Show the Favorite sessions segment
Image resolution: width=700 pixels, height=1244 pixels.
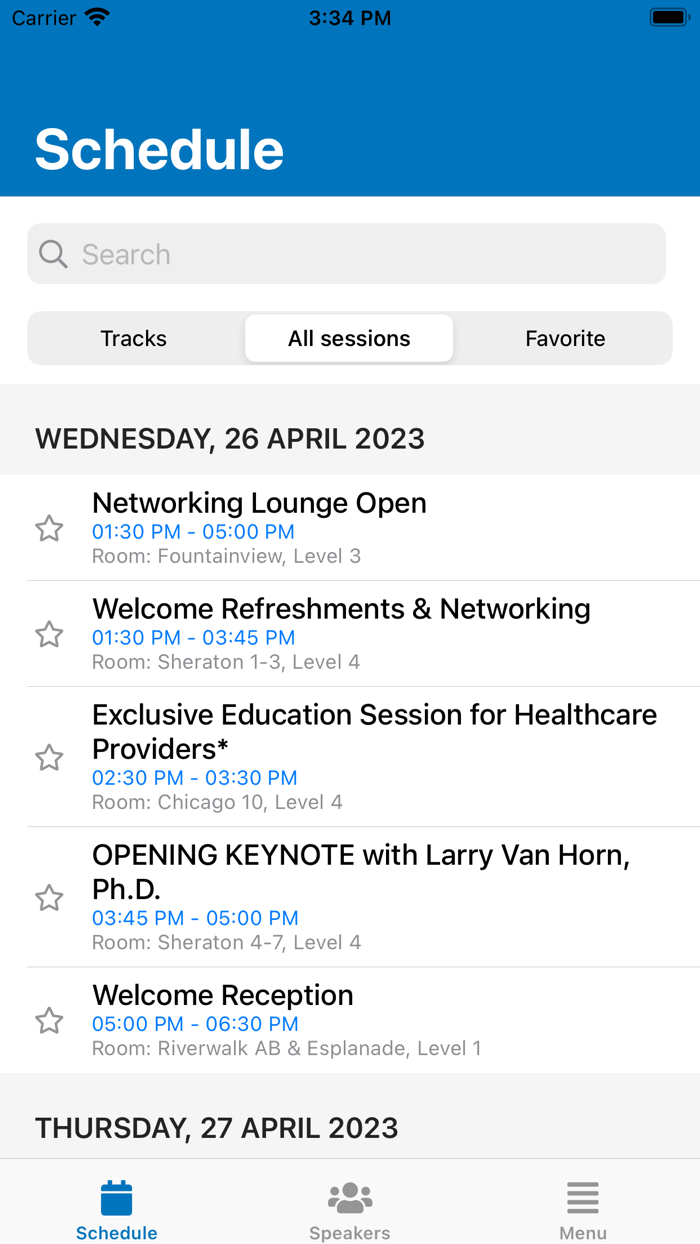click(565, 339)
